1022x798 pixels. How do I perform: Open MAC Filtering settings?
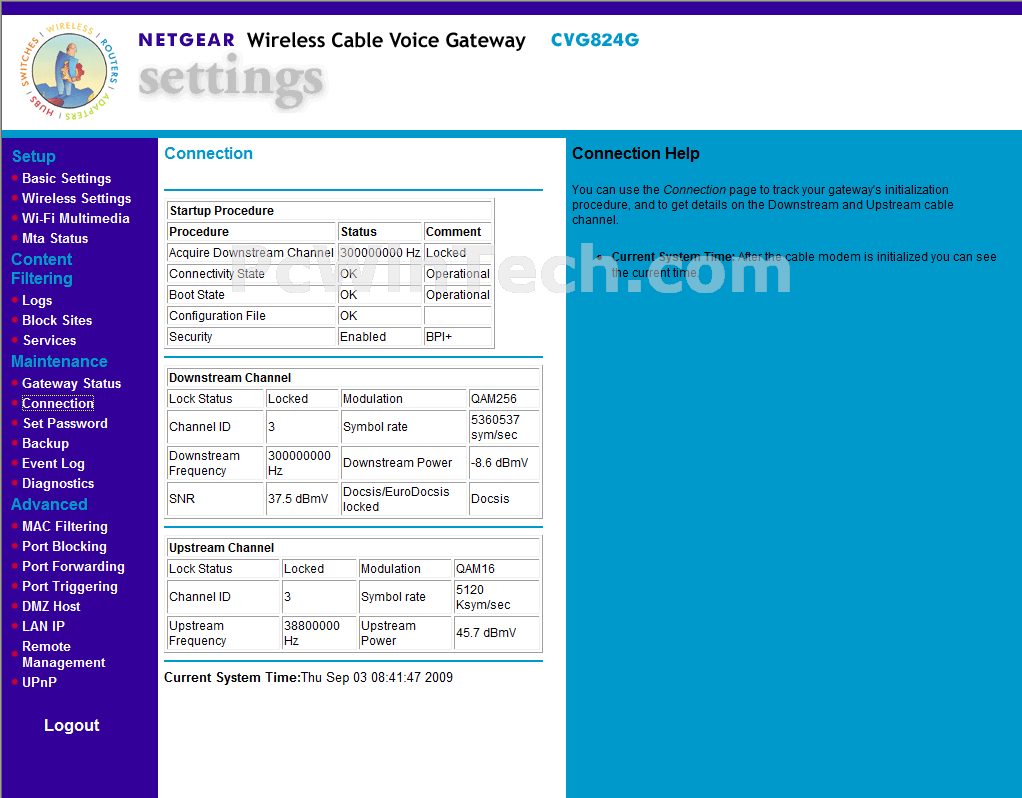click(x=65, y=526)
